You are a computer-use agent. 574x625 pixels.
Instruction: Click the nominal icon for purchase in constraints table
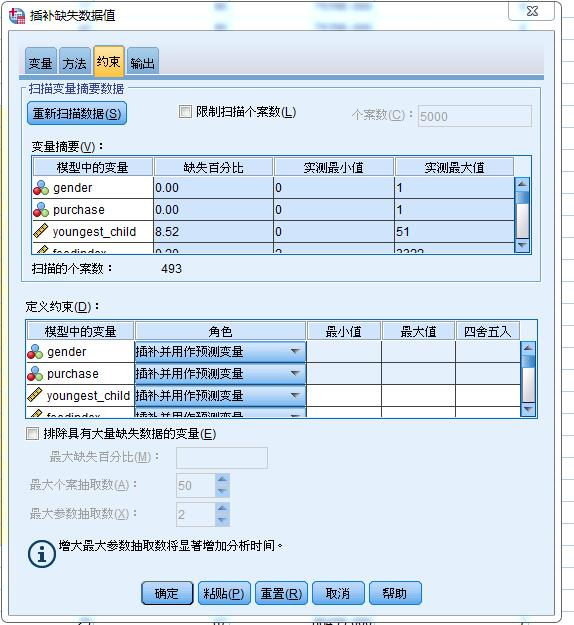[x=35, y=373]
